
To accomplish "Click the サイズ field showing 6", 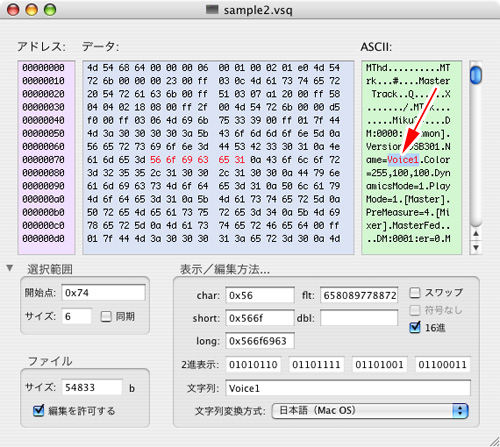I will [76, 316].
